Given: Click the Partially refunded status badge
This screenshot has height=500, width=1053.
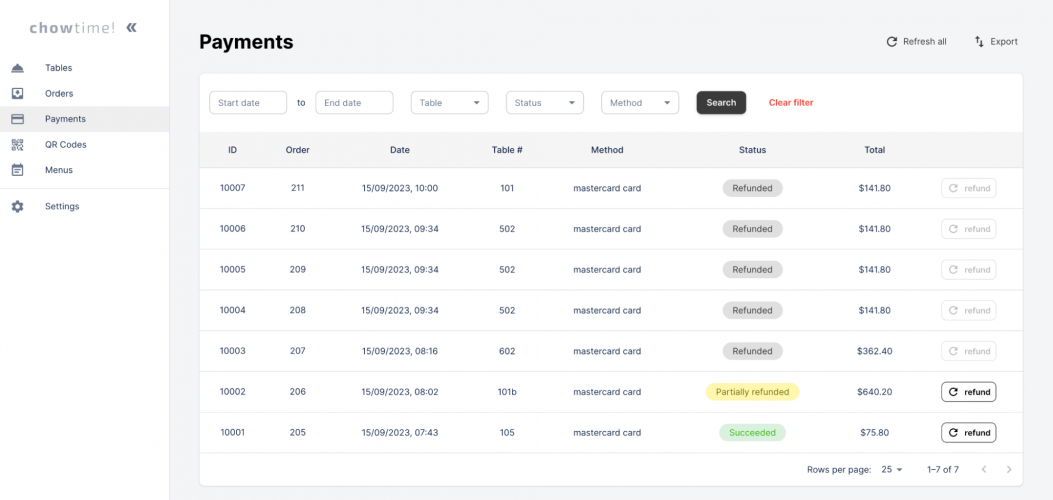Looking at the screenshot, I should (752, 392).
